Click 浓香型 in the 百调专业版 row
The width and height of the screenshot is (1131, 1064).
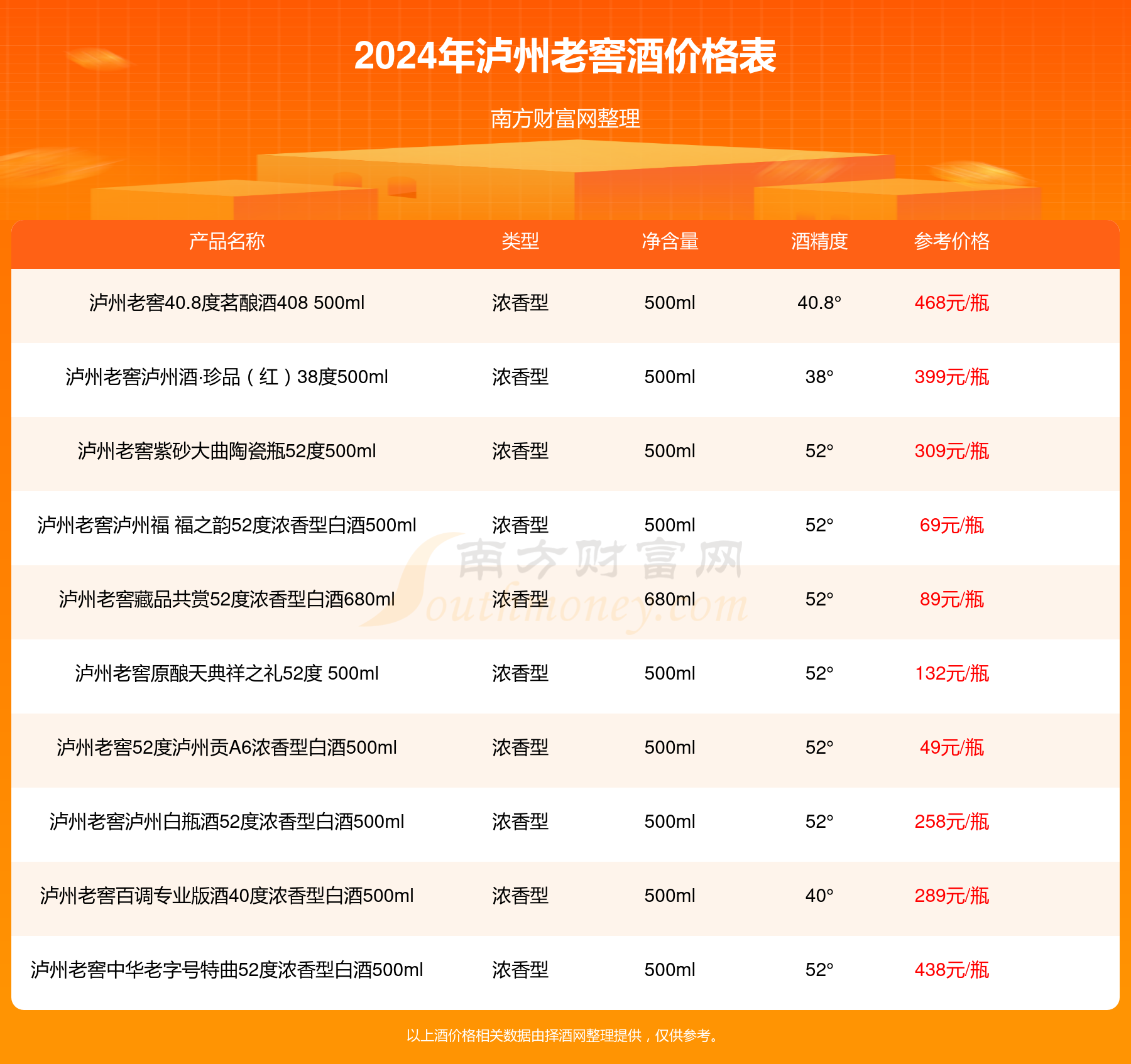tap(520, 896)
